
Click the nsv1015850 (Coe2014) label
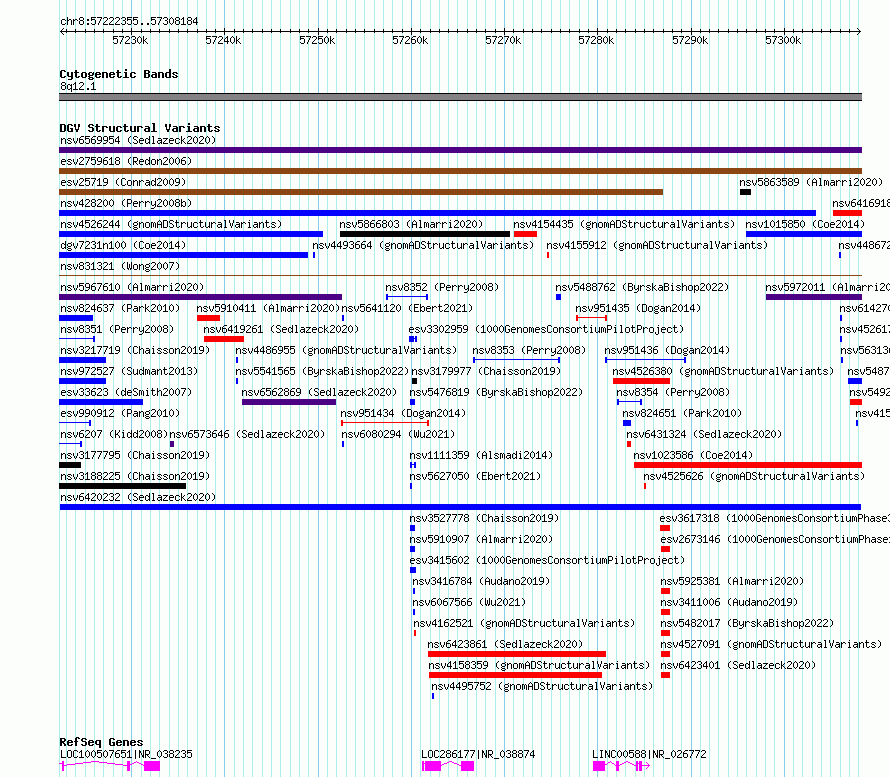point(805,224)
